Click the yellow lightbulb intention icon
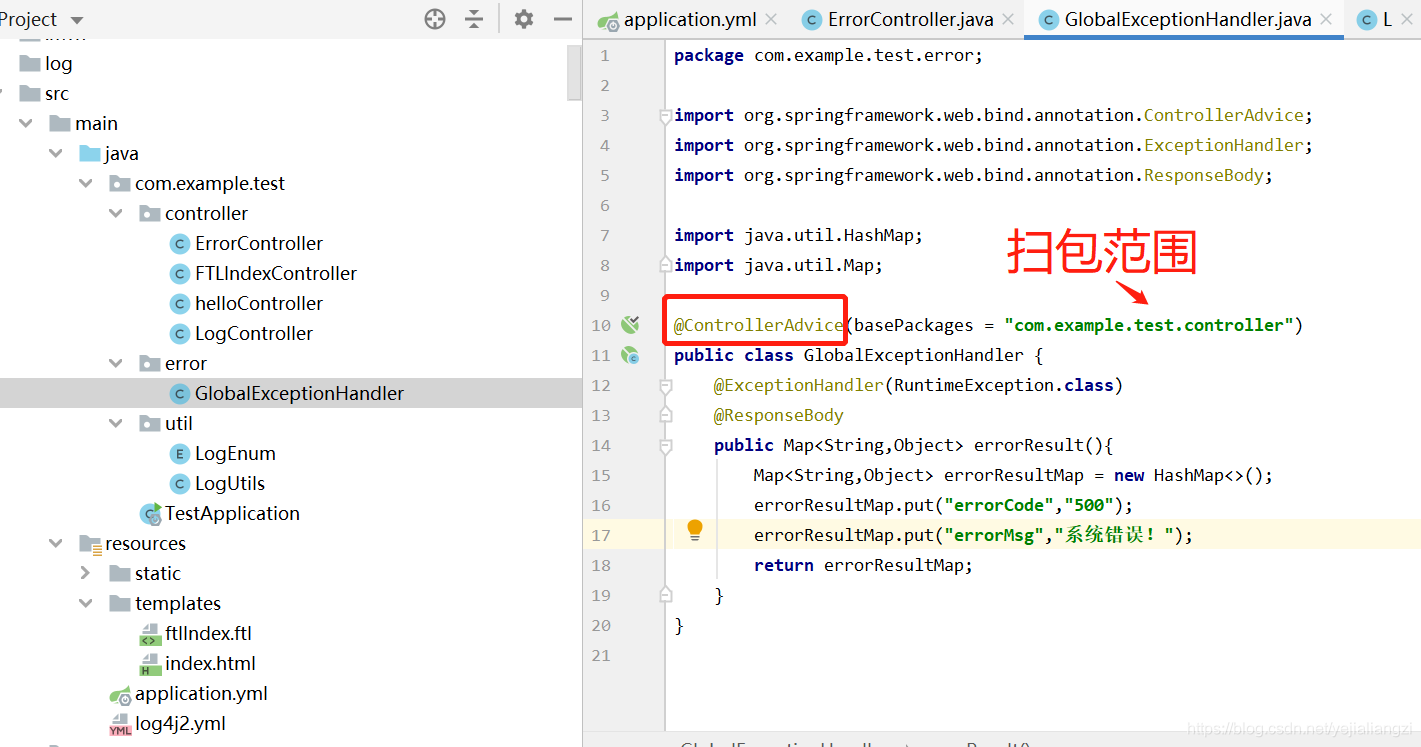This screenshot has height=747, width=1421. tap(695, 531)
